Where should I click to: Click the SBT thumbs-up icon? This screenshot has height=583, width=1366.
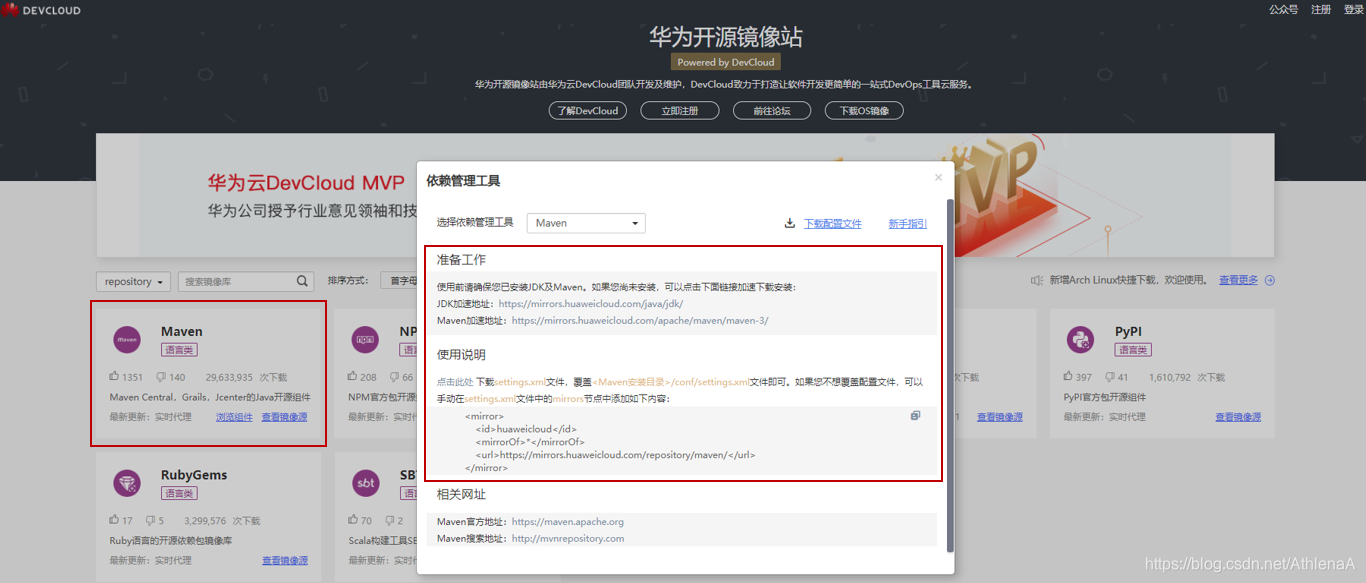point(353,520)
